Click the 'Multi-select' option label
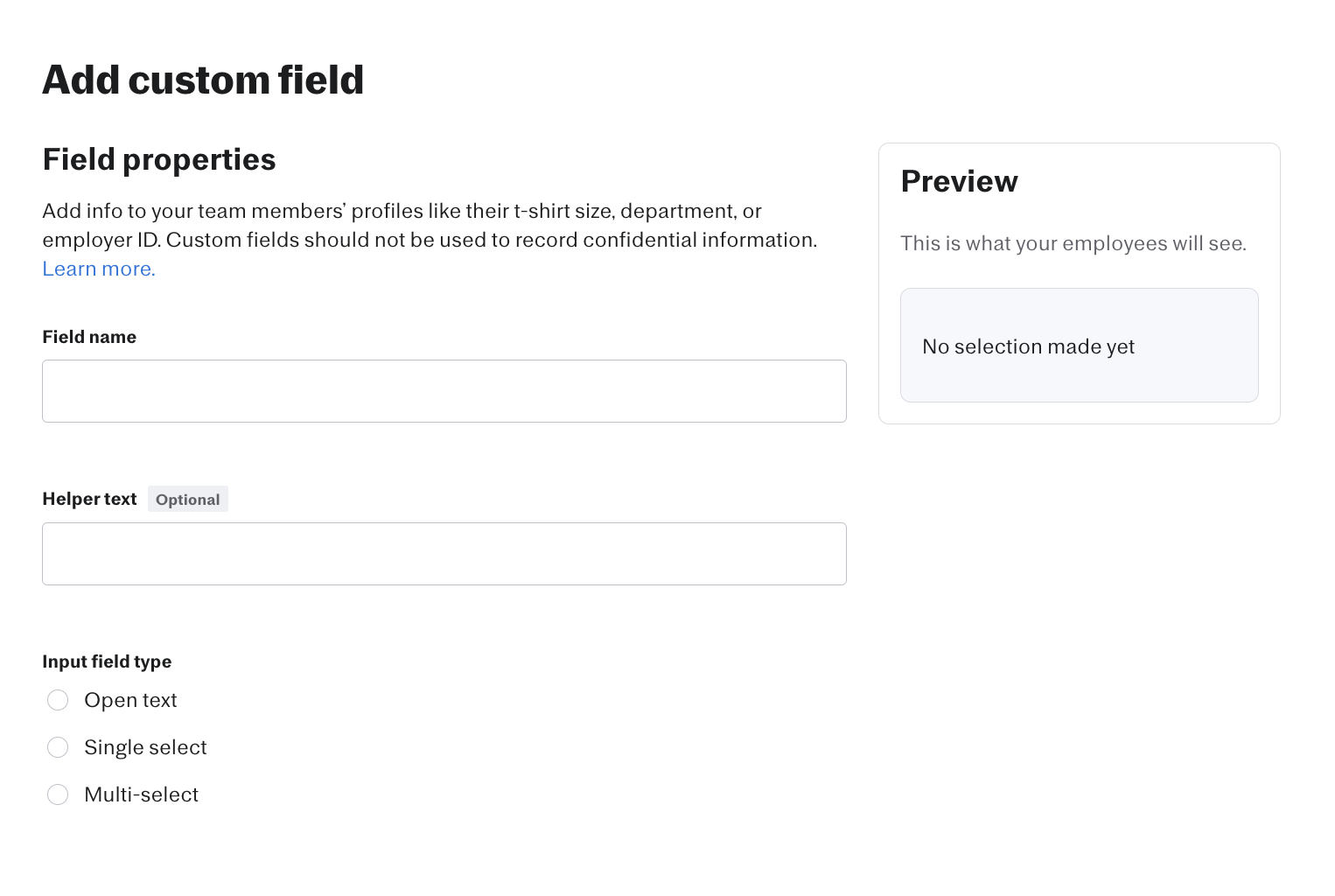 click(x=141, y=794)
